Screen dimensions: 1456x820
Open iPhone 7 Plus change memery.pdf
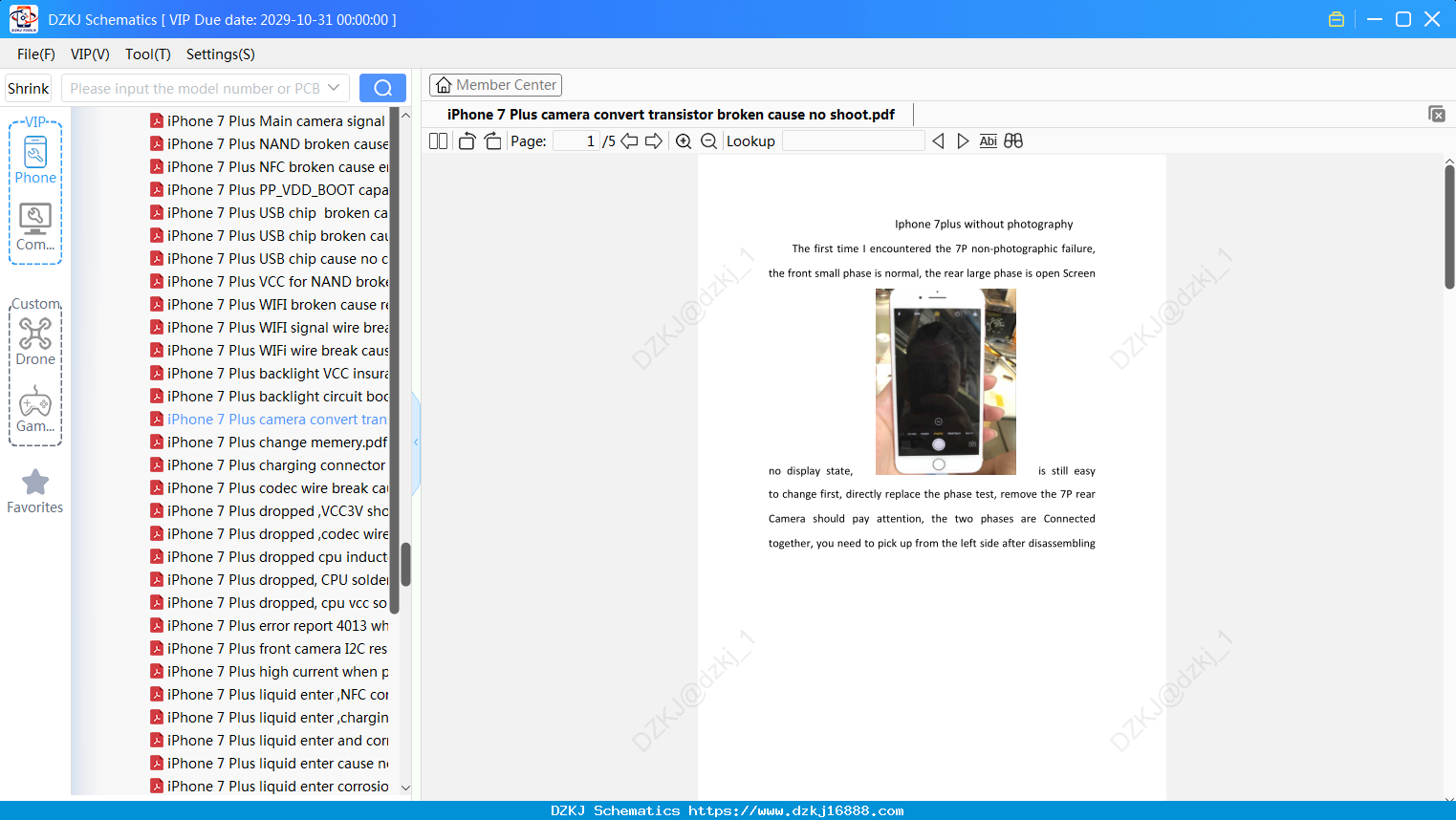click(x=269, y=442)
